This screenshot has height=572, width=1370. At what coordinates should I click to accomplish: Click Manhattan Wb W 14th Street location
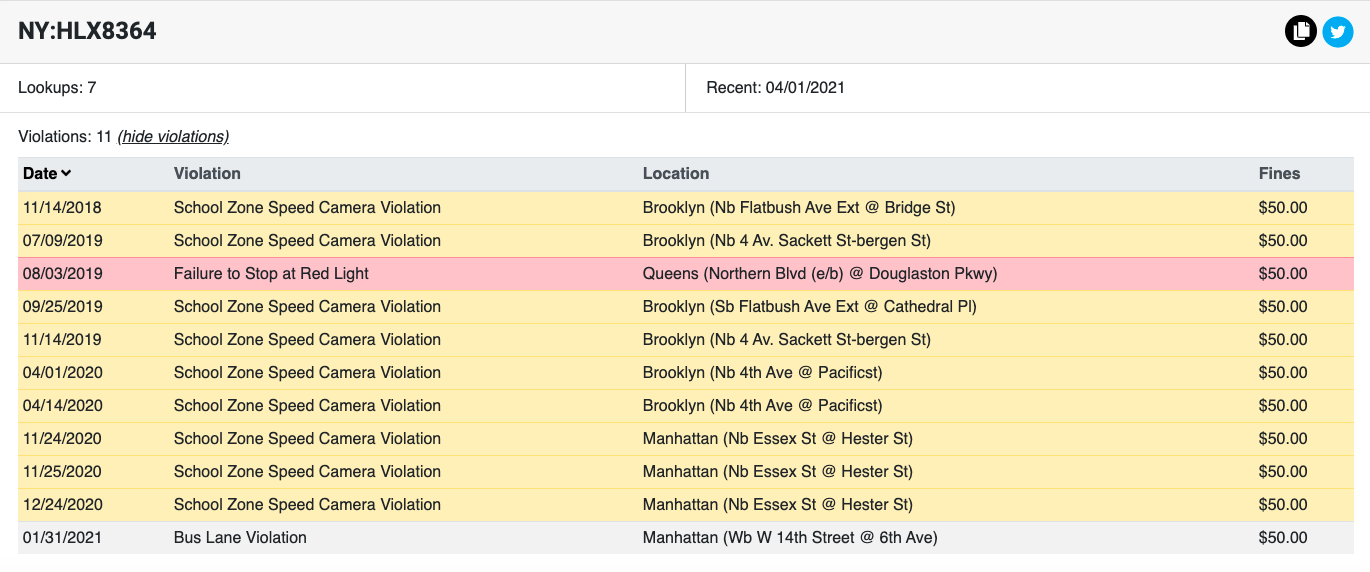point(790,537)
